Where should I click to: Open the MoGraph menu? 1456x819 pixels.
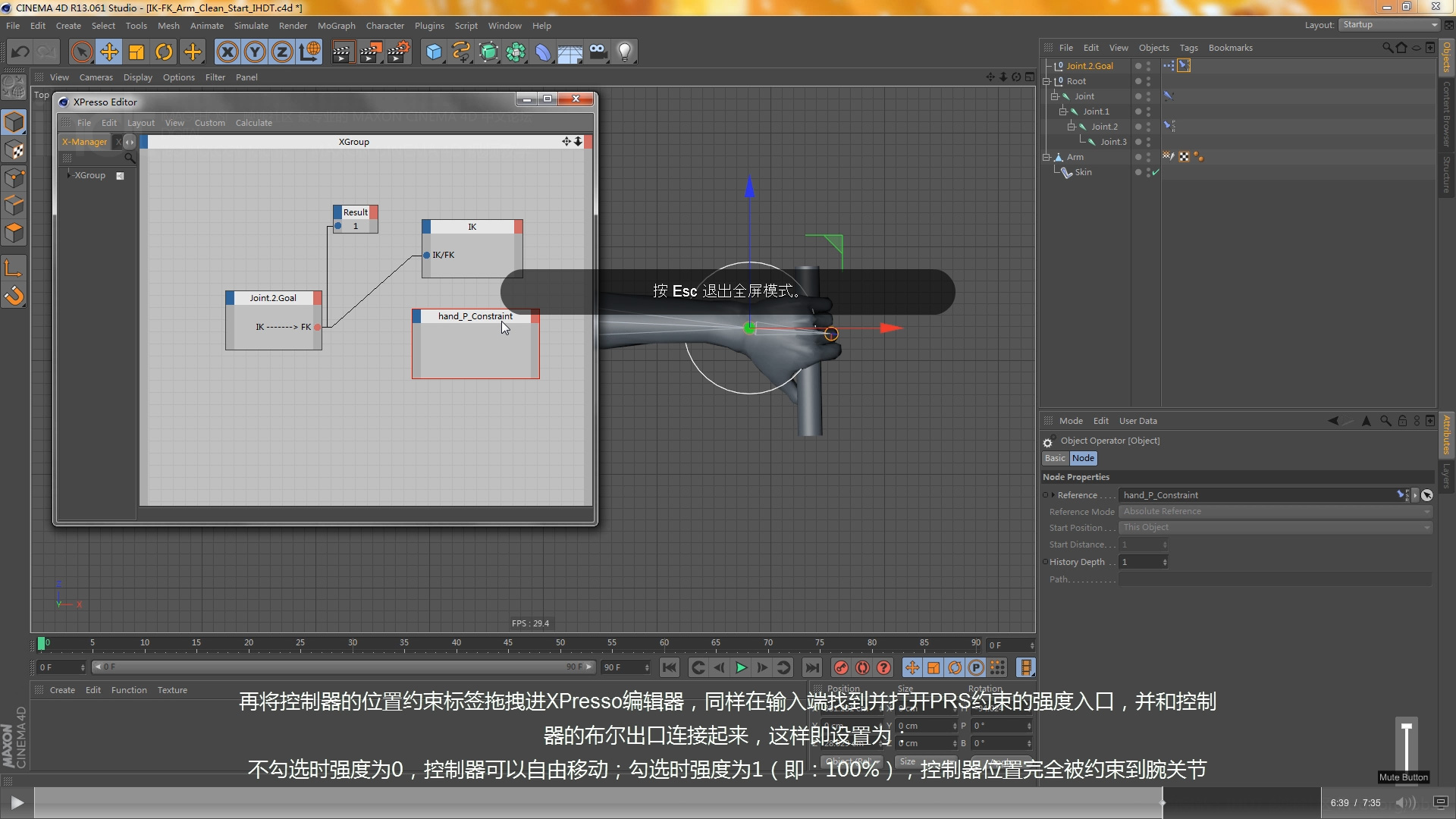[336, 25]
